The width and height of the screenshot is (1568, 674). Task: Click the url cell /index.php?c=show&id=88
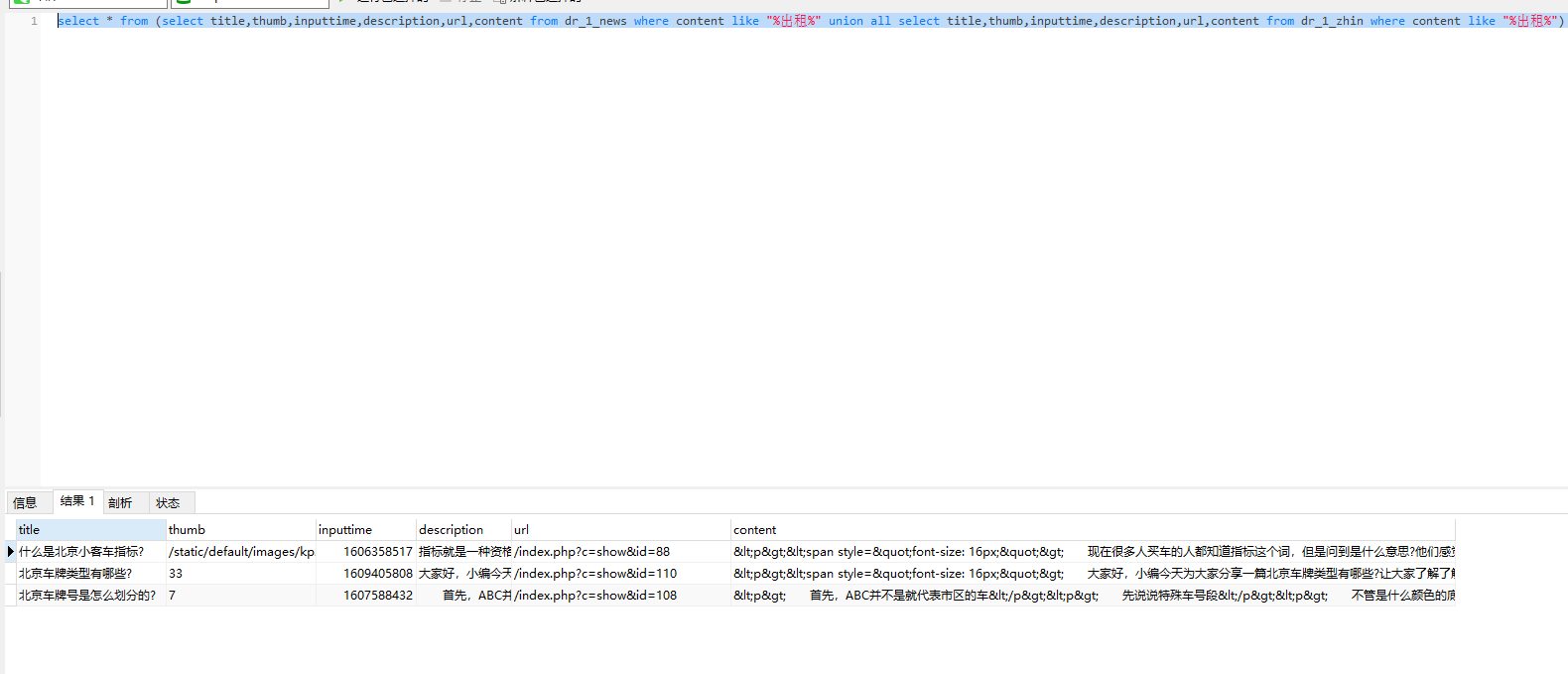click(x=592, y=552)
